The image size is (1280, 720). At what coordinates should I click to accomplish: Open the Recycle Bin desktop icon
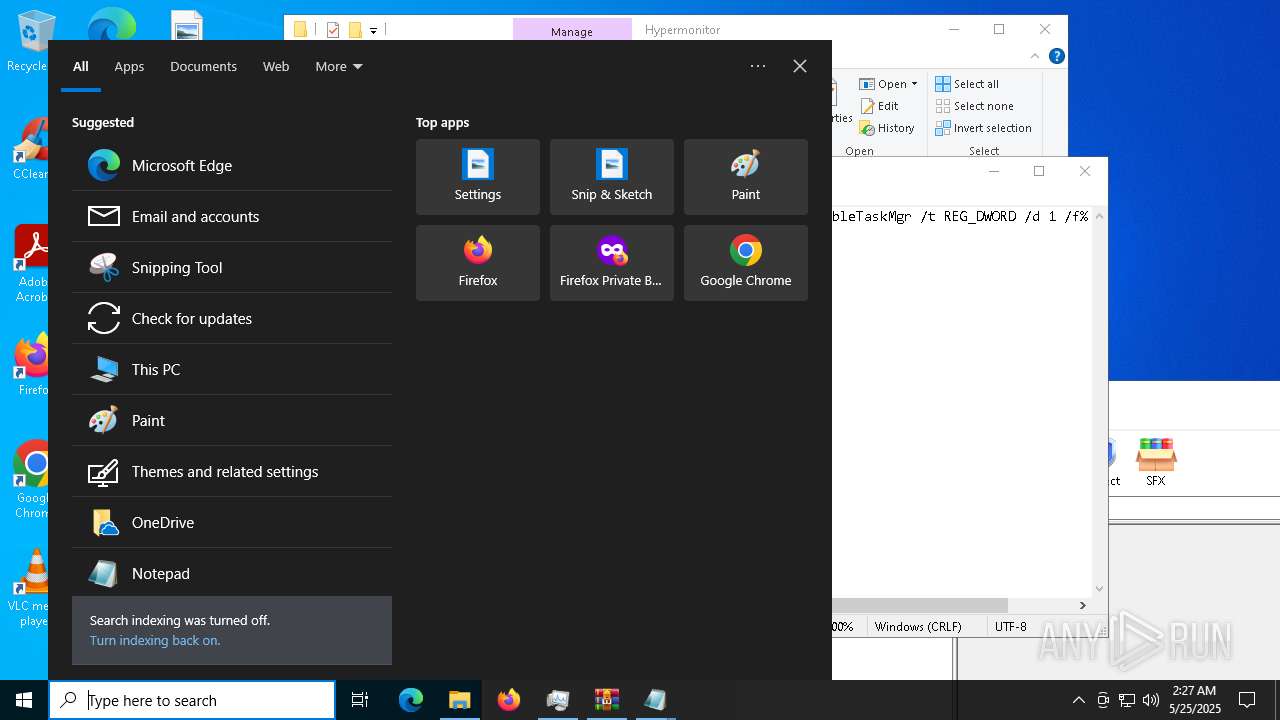pos(28,42)
